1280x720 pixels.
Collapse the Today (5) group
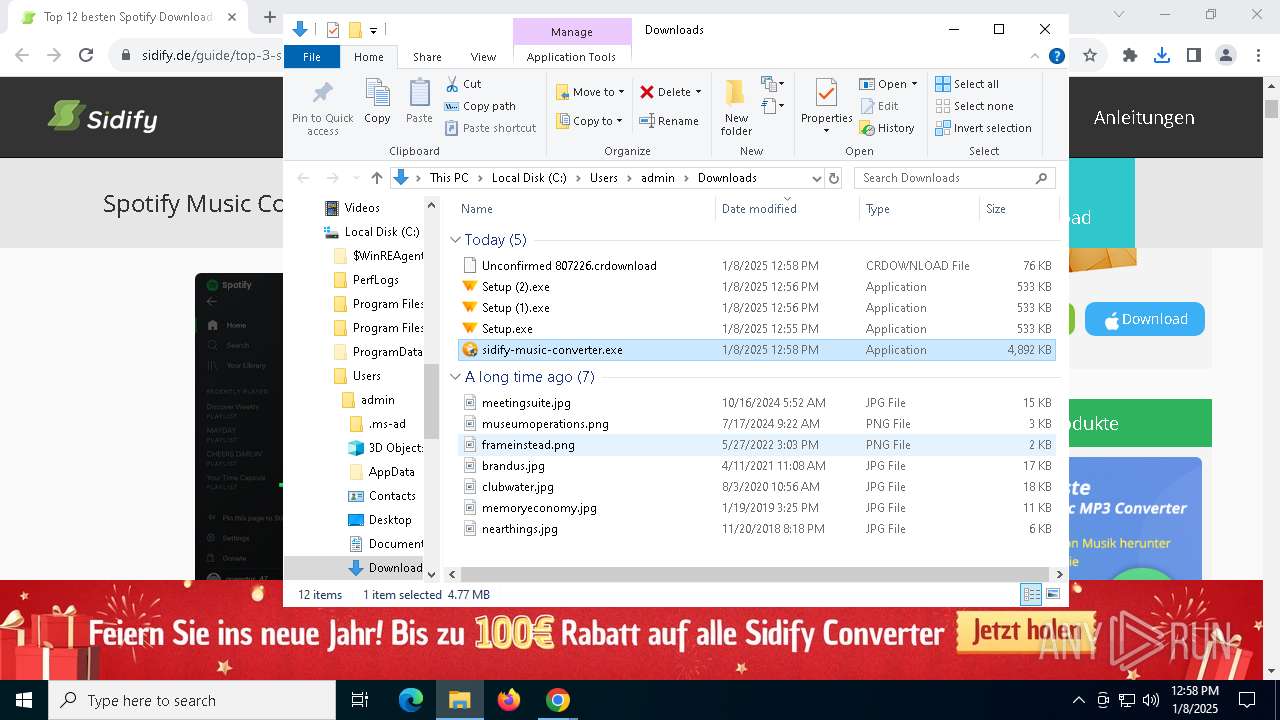[x=455, y=240]
